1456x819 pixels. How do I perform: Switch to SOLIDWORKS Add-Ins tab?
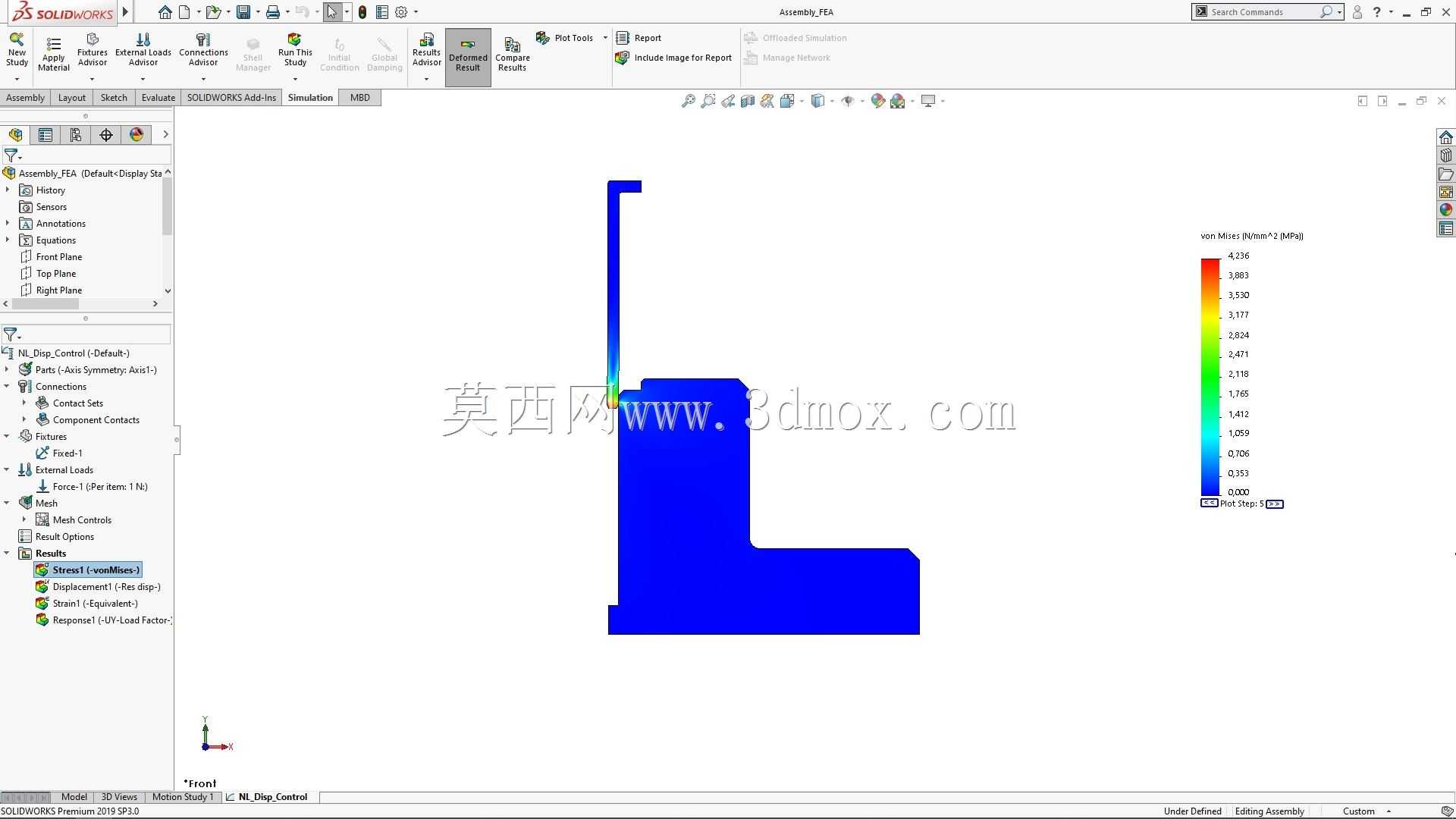tap(231, 98)
